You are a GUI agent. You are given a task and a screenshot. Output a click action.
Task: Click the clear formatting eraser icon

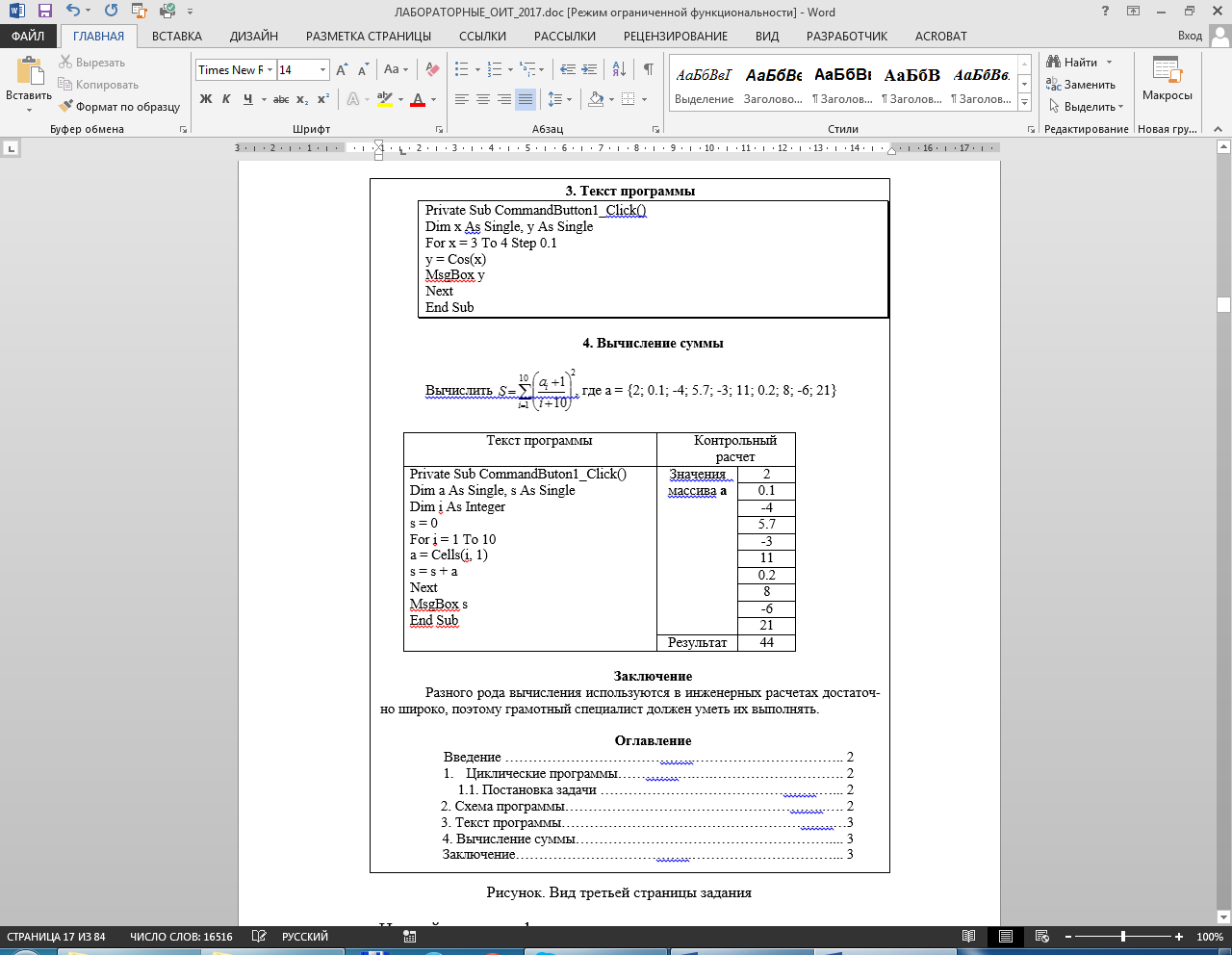433,69
